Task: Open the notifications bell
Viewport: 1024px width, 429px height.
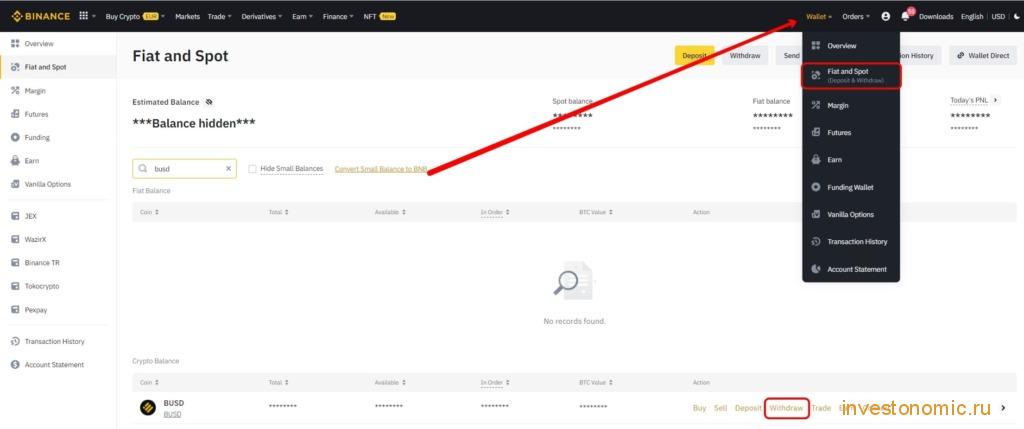Action: [x=905, y=16]
